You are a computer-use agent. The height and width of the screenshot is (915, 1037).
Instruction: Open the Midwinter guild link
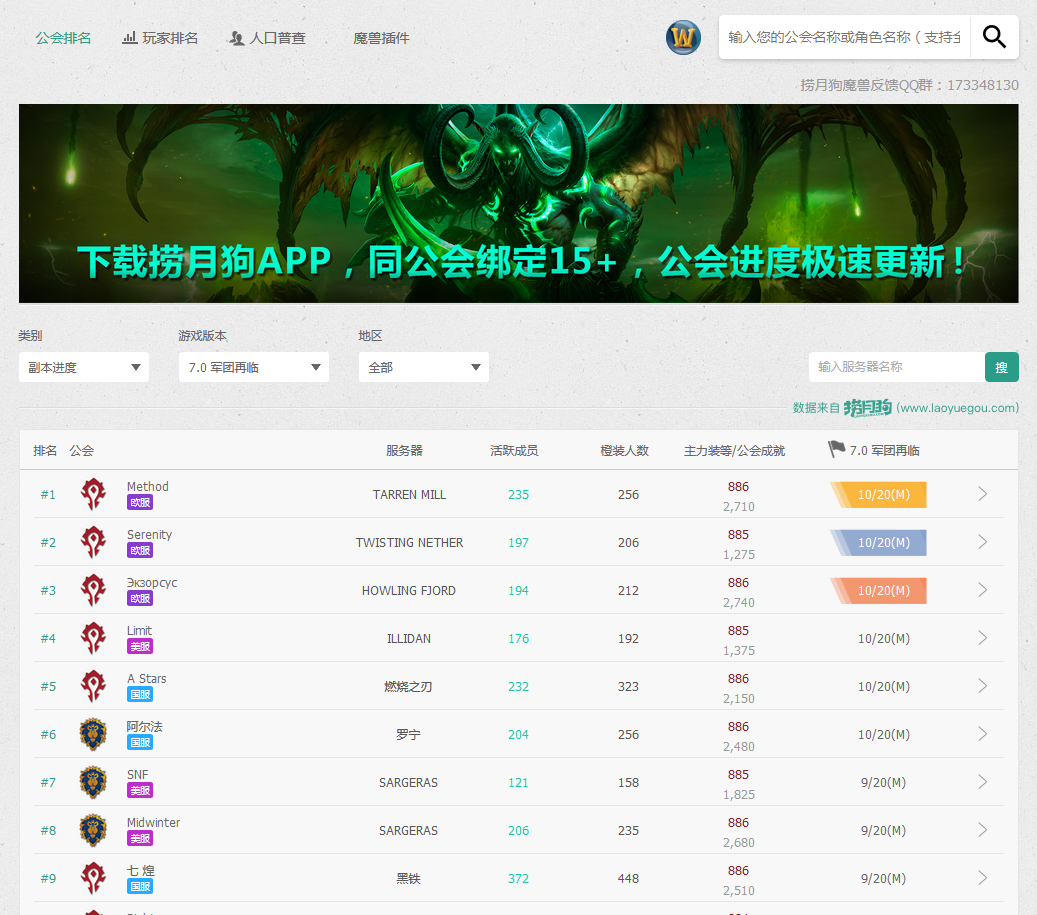[x=153, y=822]
